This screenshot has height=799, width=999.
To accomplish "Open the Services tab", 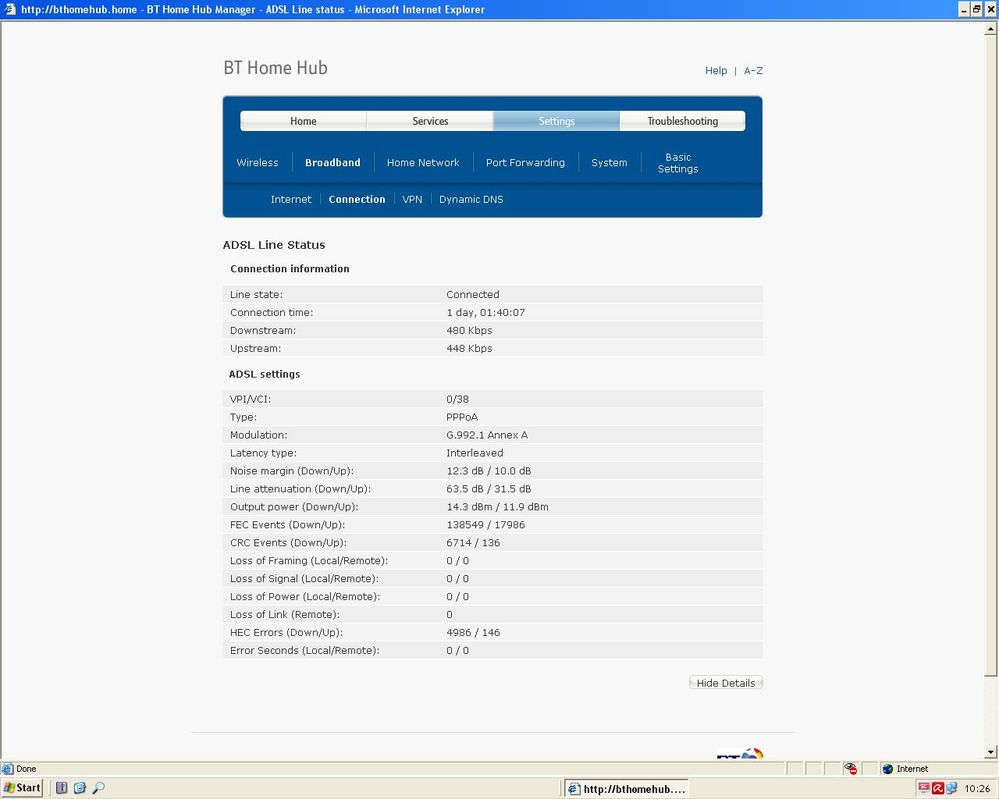I will point(430,121).
